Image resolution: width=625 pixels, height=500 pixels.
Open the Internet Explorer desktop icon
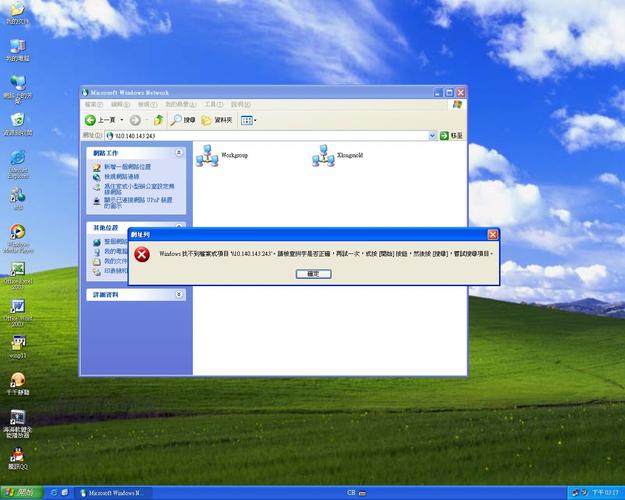[x=18, y=164]
